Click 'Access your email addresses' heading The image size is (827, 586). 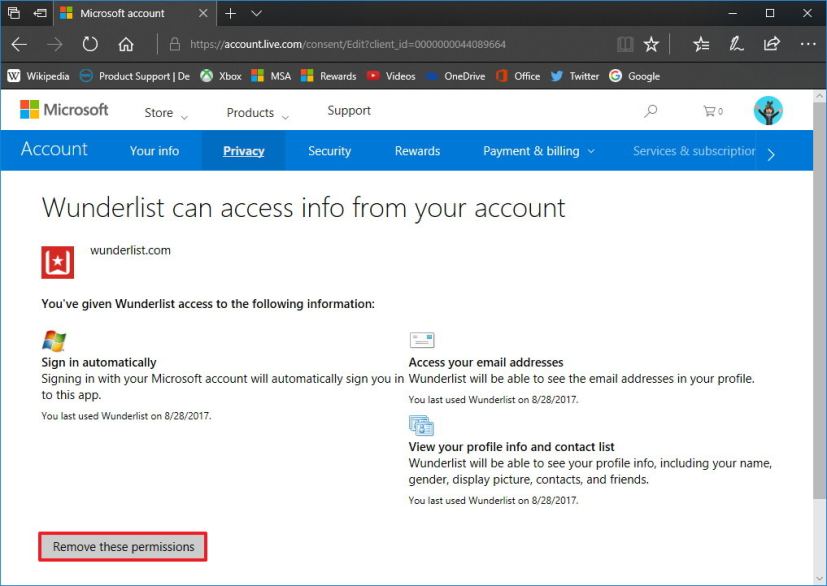coord(486,362)
